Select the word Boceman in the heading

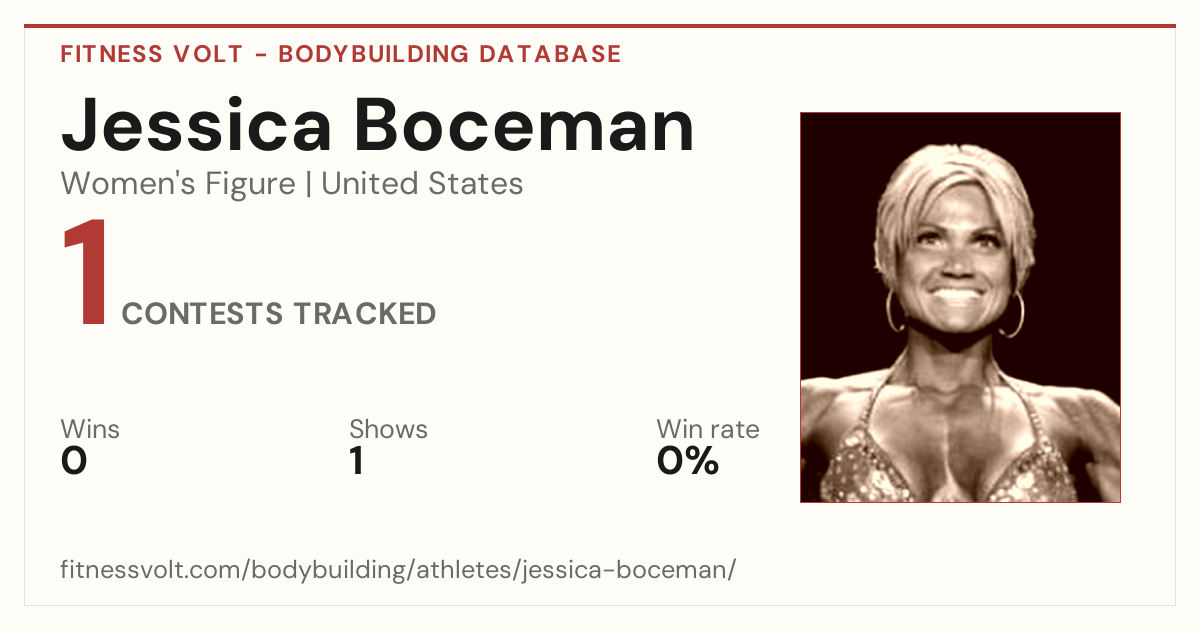(x=524, y=126)
